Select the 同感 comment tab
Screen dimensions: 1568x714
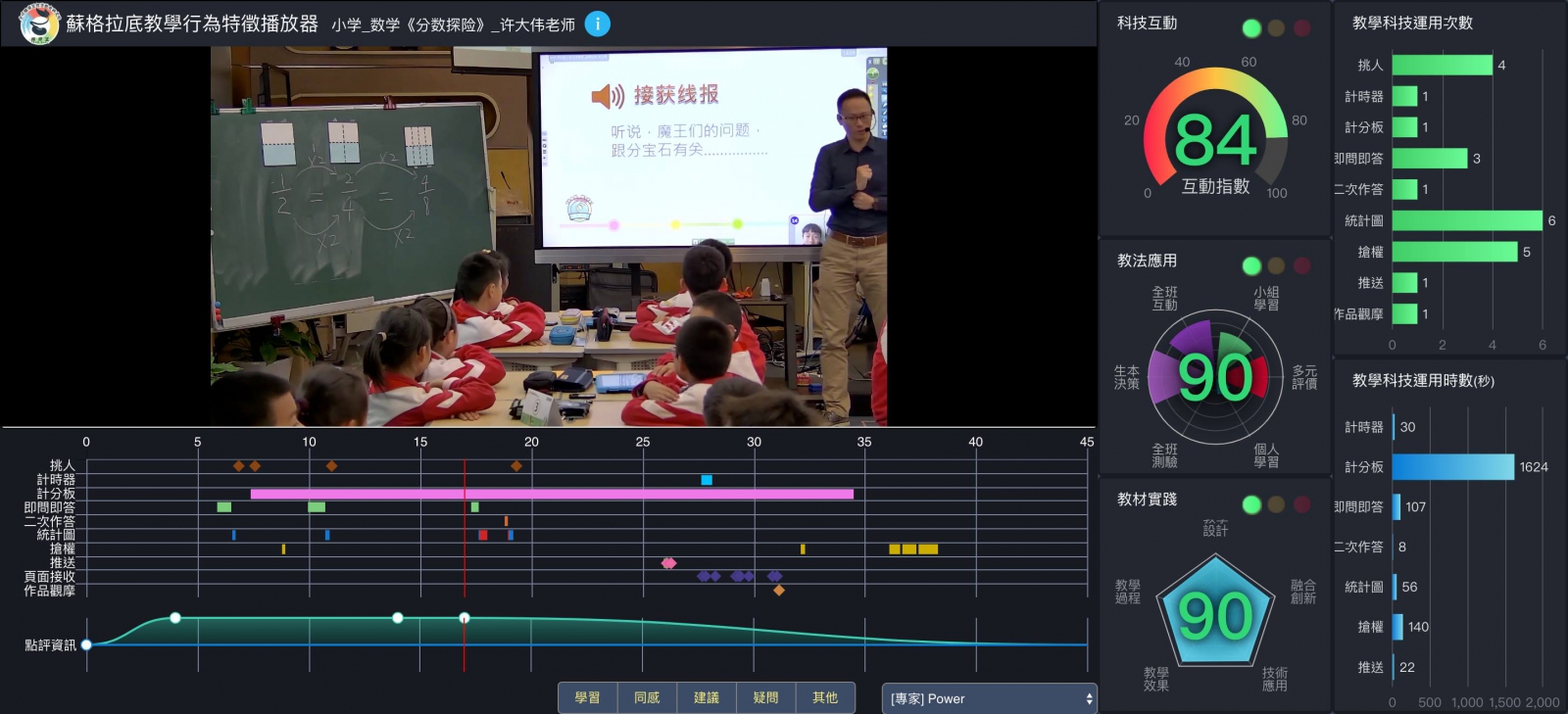coord(647,698)
